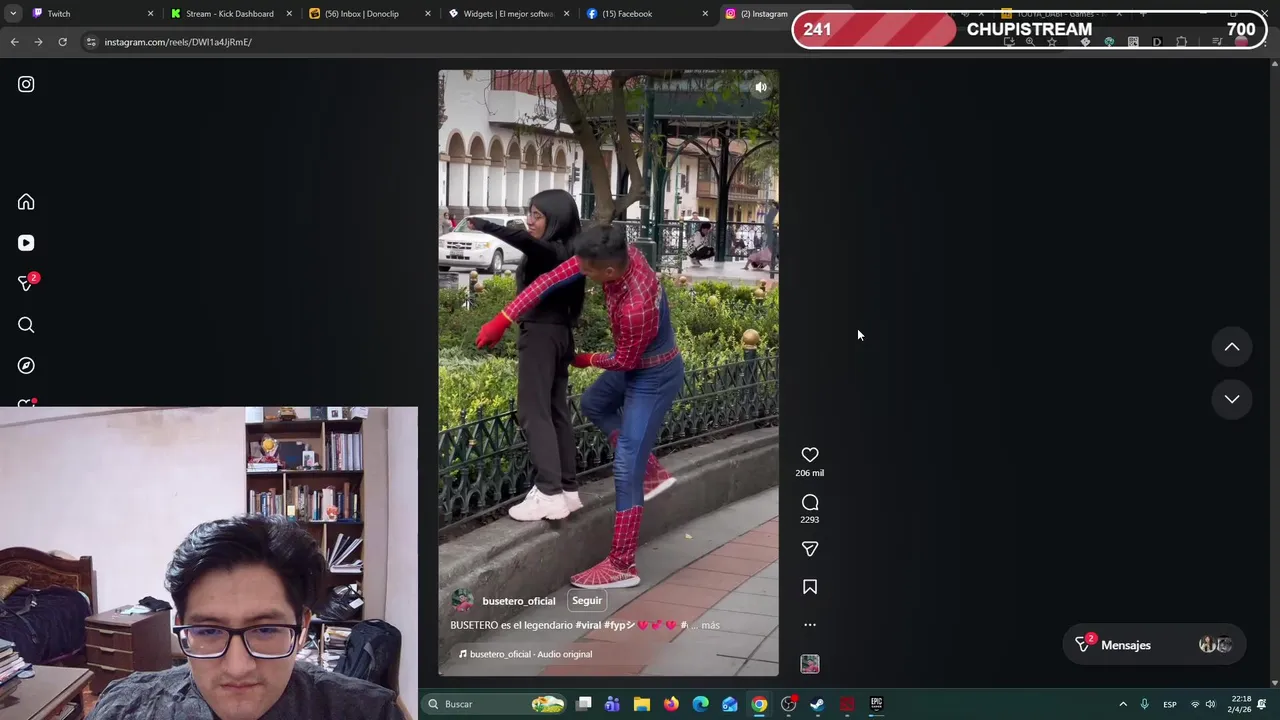Image resolution: width=1280 pixels, height=720 pixels.
Task: Go to next reel down chevron
Action: click(1232, 399)
